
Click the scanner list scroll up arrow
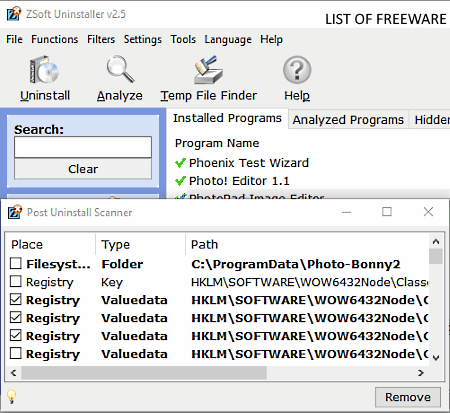tap(436, 241)
